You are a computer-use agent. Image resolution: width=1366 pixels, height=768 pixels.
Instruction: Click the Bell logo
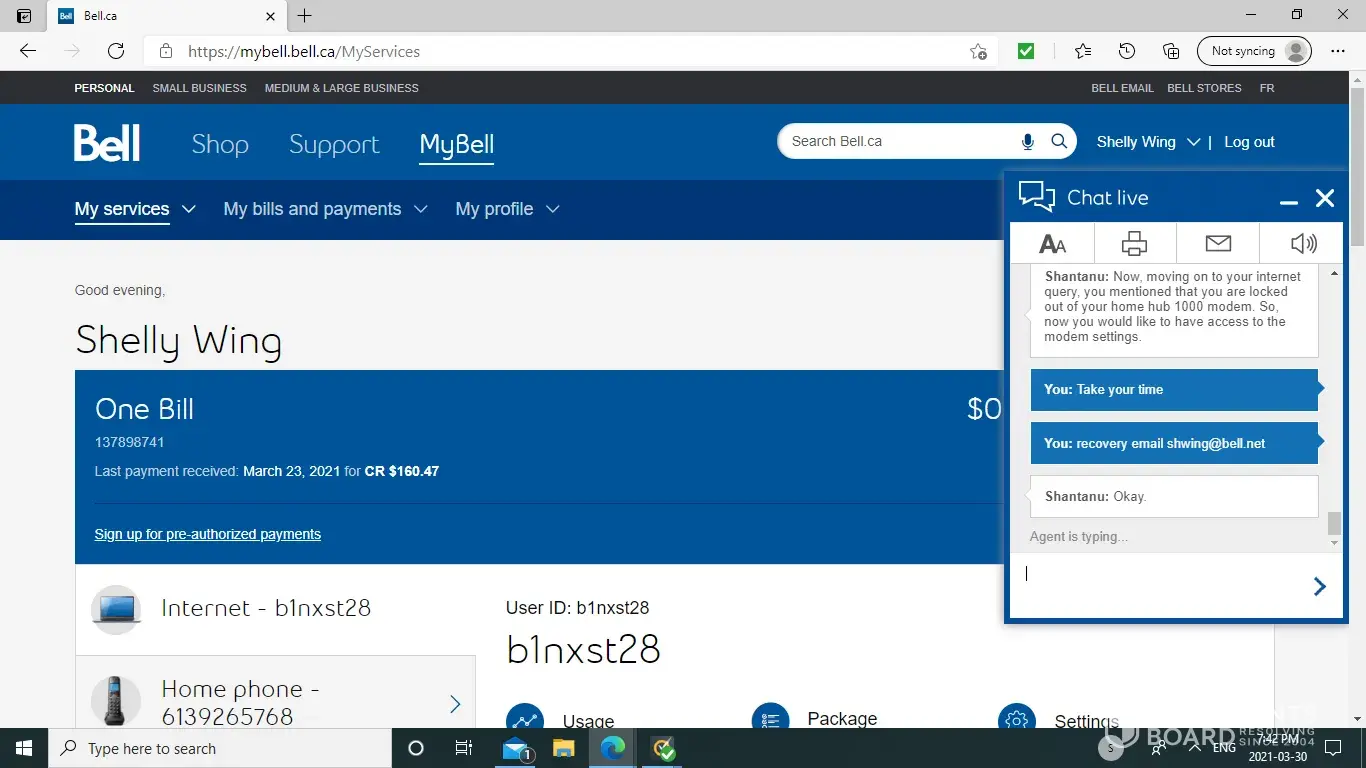(x=107, y=143)
